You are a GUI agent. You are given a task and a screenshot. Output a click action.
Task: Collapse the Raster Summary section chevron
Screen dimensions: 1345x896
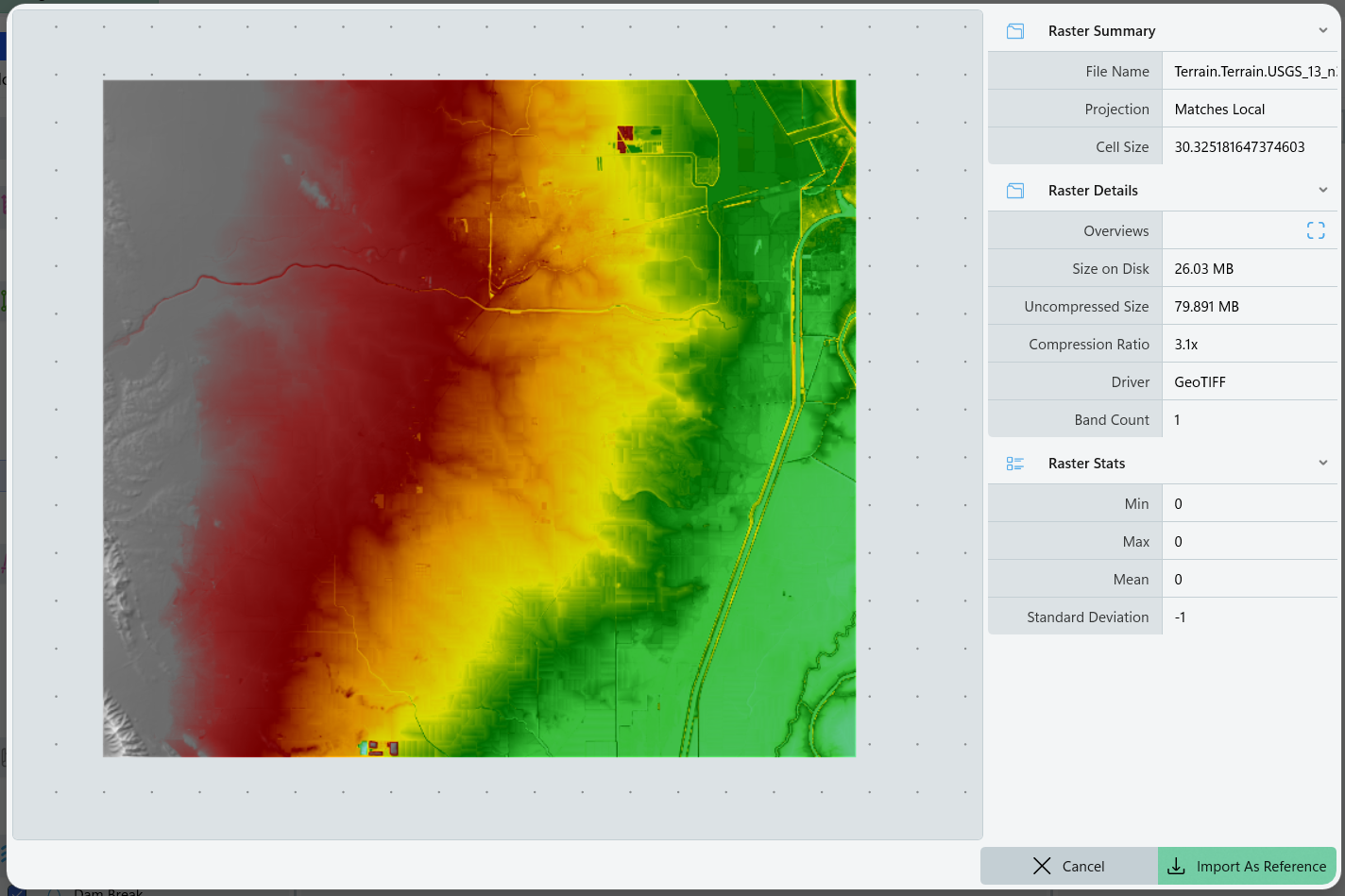(1322, 31)
